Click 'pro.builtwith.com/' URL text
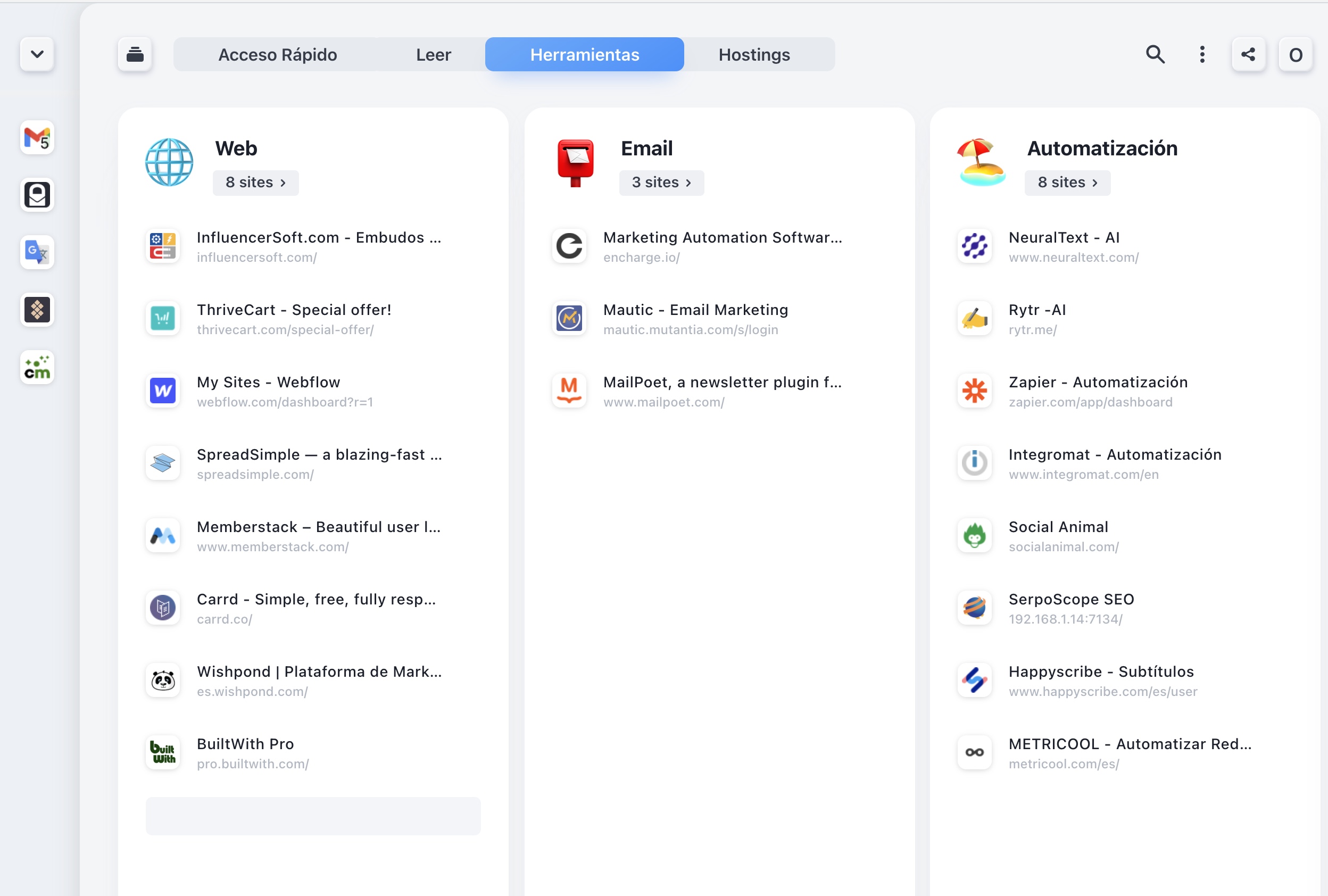This screenshot has width=1328, height=896. coord(253,764)
